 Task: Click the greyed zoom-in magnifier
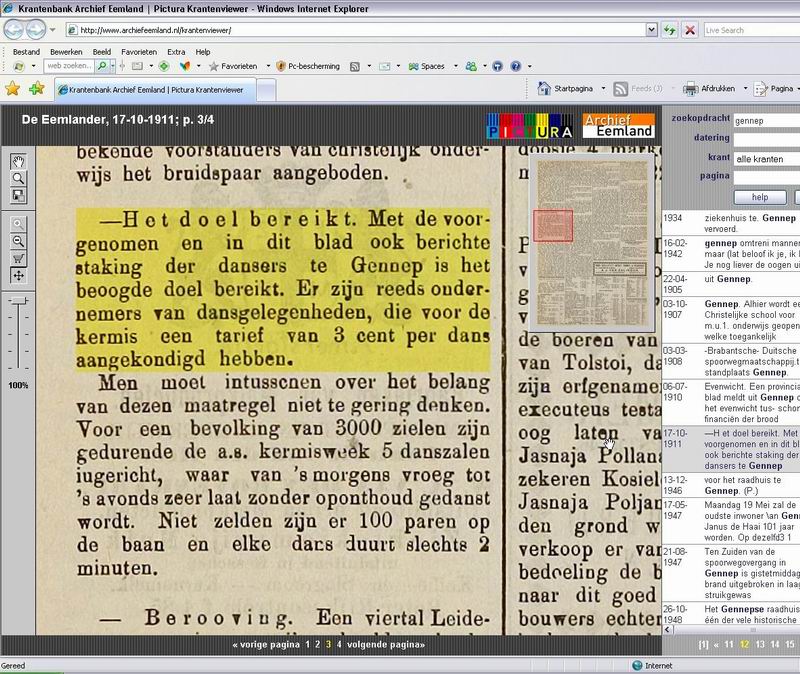[18, 224]
